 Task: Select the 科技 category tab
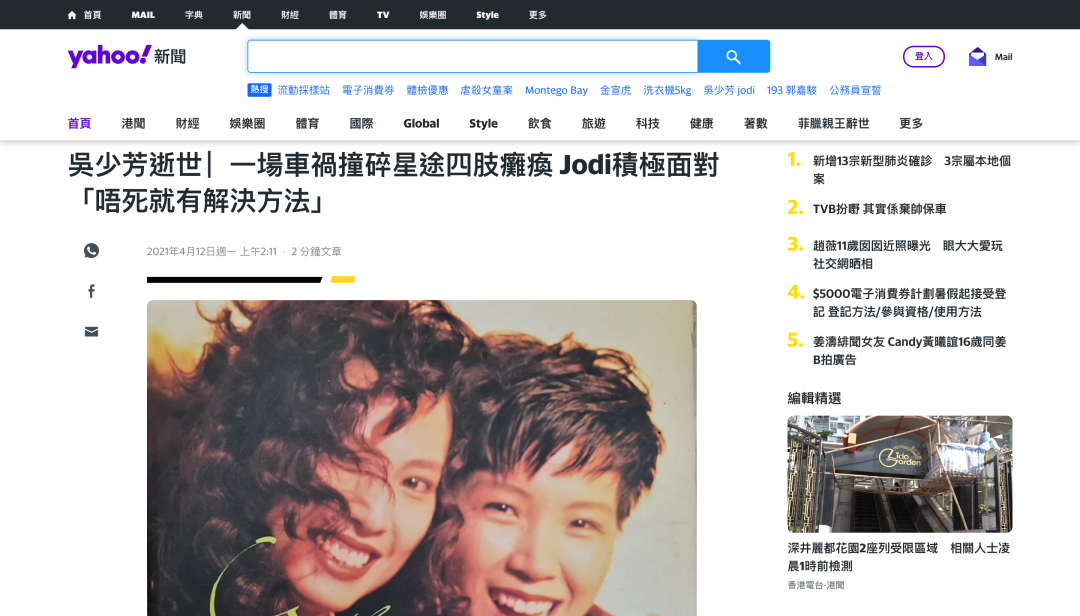click(647, 123)
